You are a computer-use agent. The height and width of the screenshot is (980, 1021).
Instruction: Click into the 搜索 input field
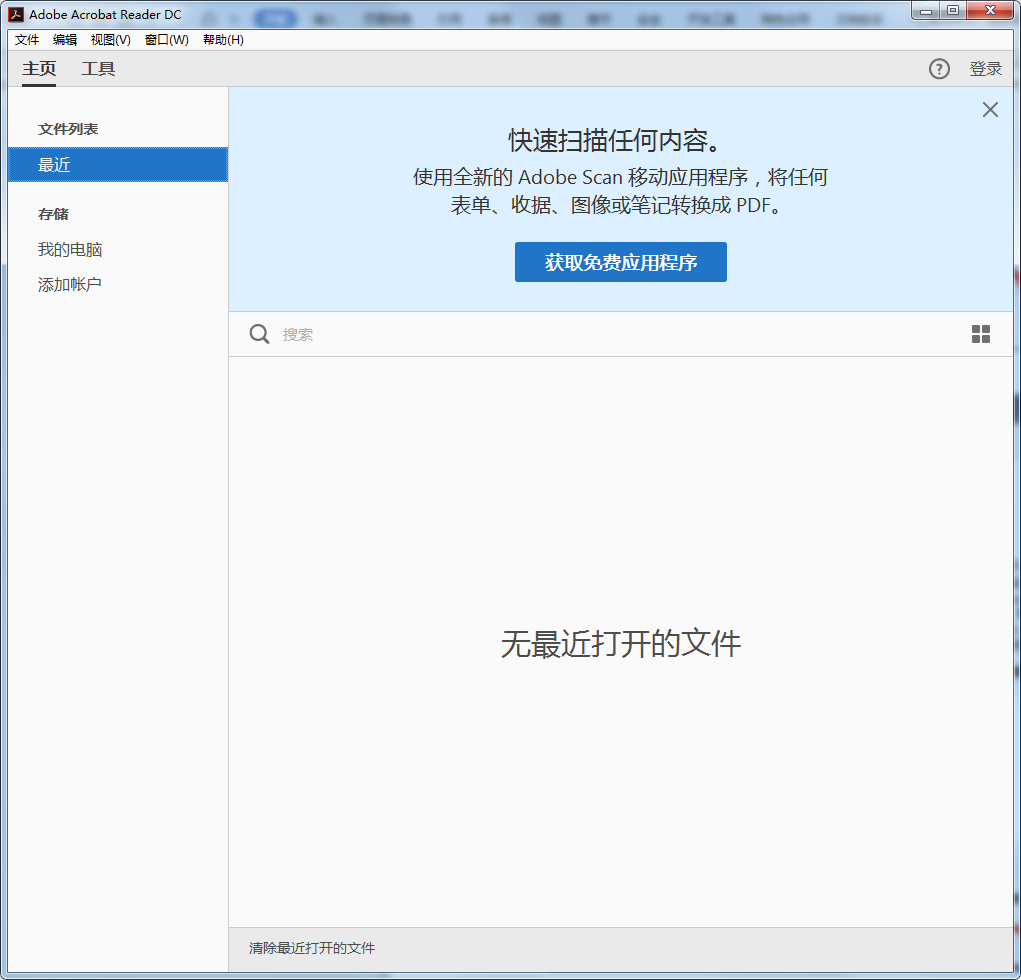(x=600, y=335)
